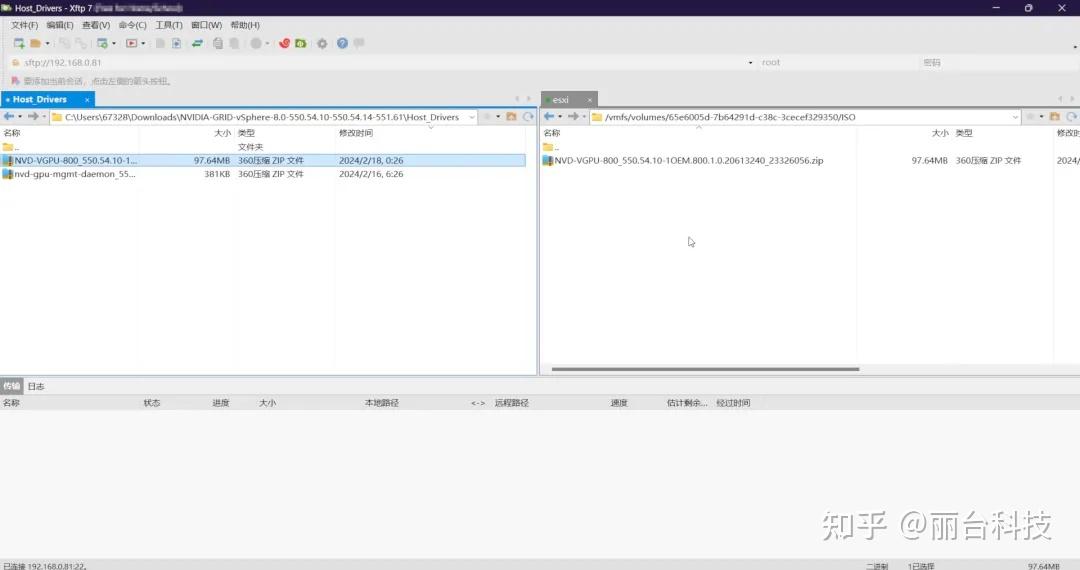Open the parent folder icon in the remote pane
Viewport: 1080px width, 570px height.
[x=1055, y=116]
